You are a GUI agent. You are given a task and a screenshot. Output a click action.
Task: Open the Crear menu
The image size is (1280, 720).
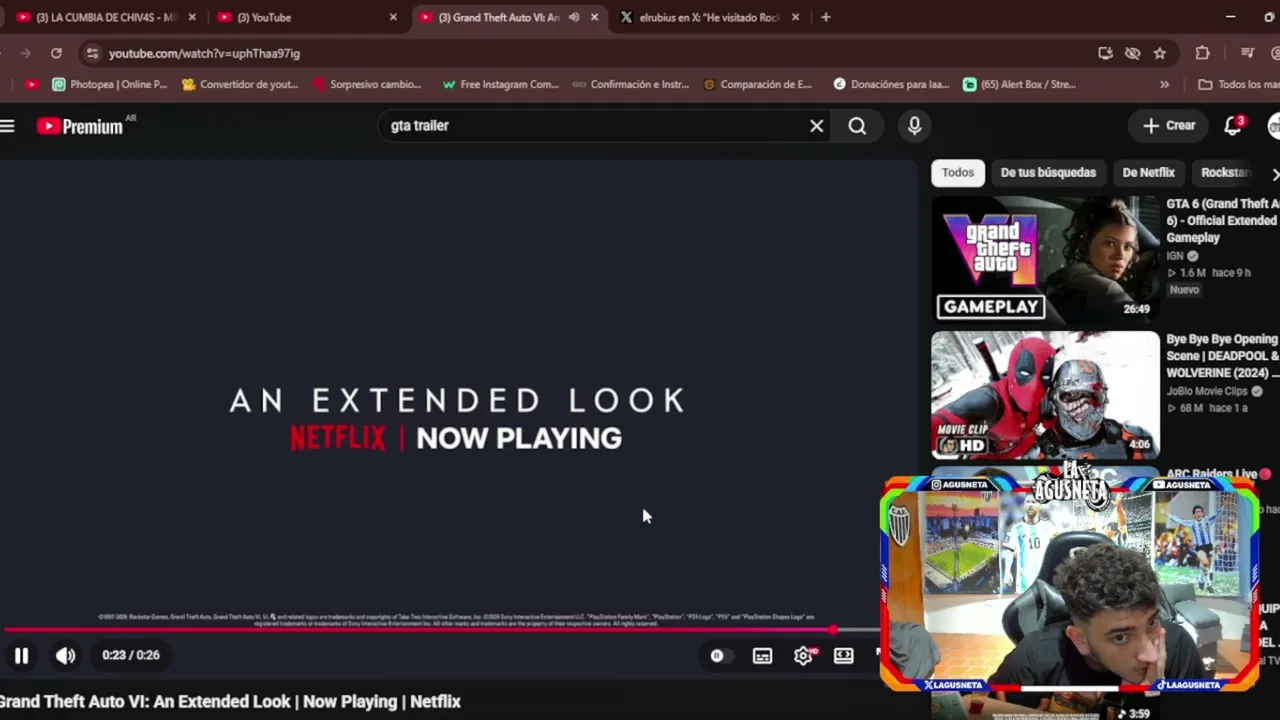pos(1169,126)
